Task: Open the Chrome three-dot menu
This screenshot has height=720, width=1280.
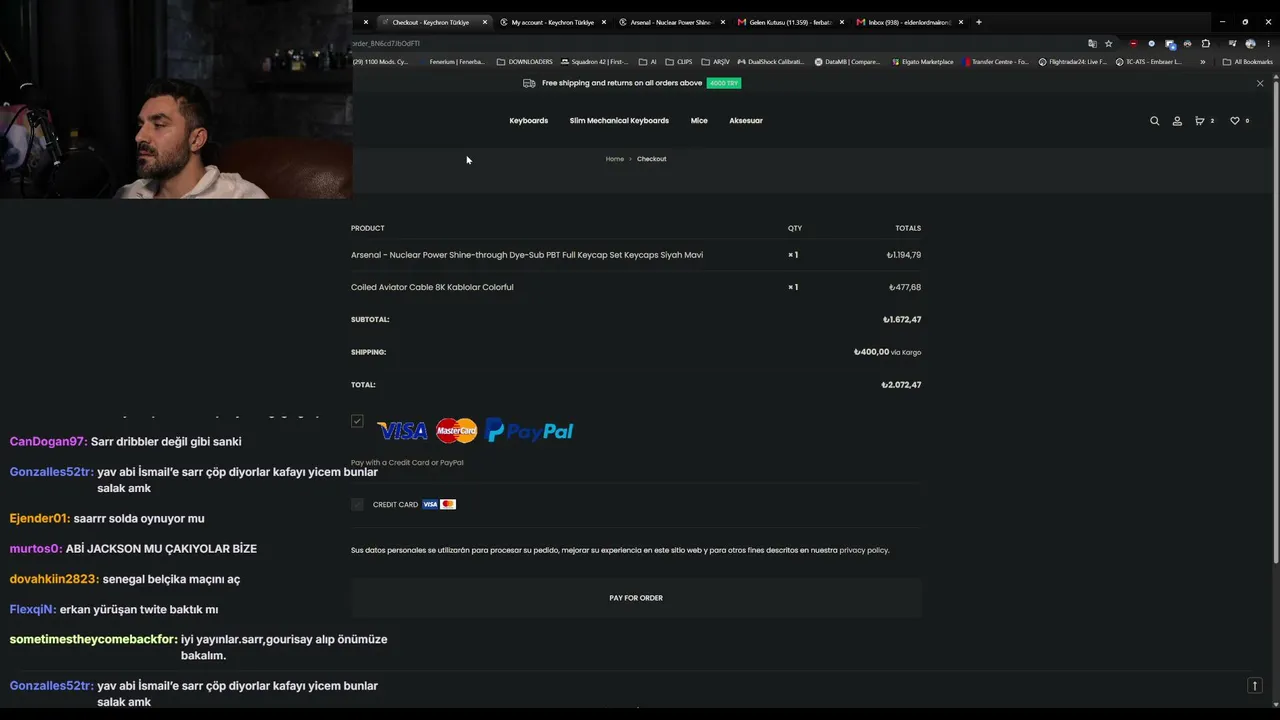Action: (x=1268, y=44)
